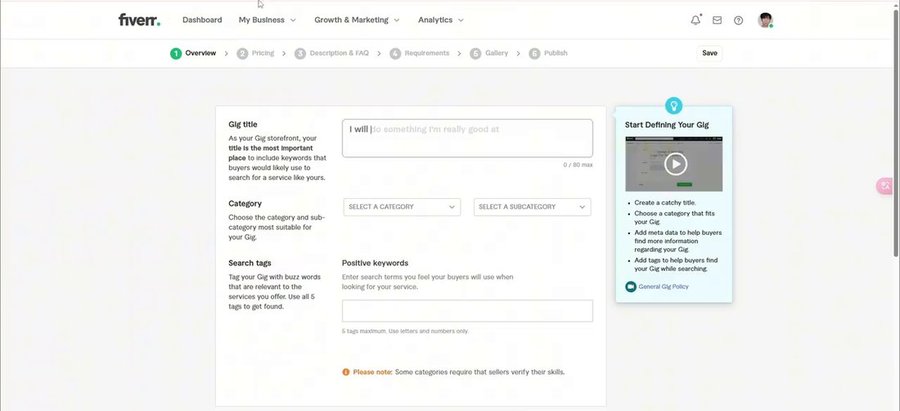Image resolution: width=900 pixels, height=411 pixels.
Task: Switch to the Pricing step
Action: tap(263, 53)
